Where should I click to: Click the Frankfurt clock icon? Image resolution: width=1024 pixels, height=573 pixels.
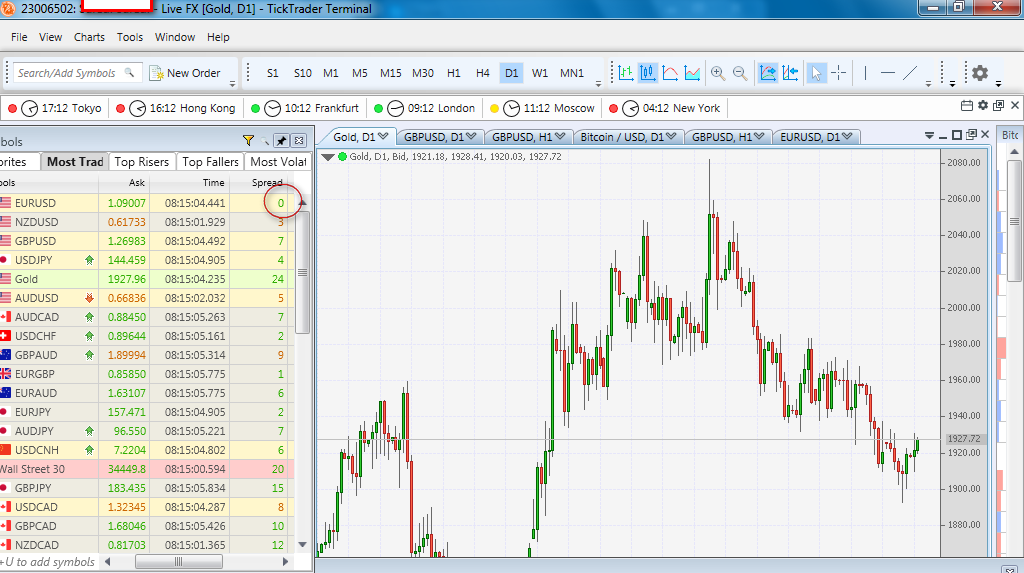272,108
